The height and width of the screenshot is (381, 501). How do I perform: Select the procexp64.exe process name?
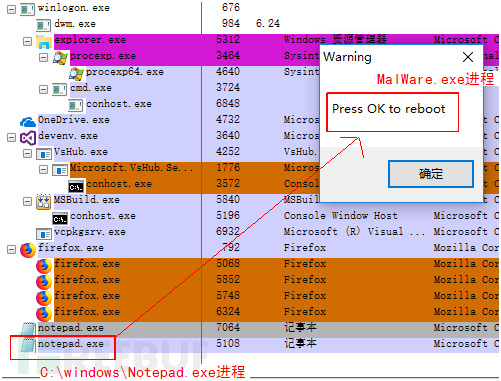click(x=125, y=72)
